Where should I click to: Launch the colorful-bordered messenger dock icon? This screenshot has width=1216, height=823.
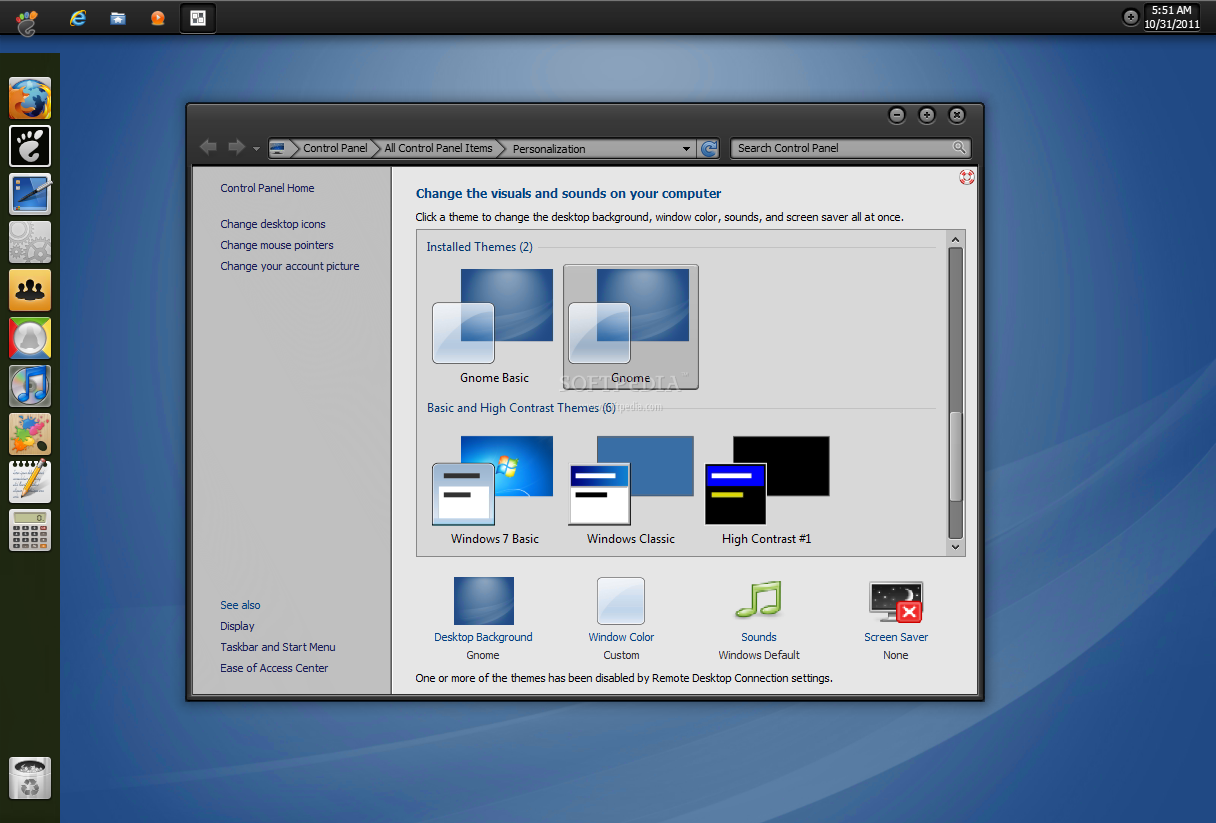click(x=30, y=338)
